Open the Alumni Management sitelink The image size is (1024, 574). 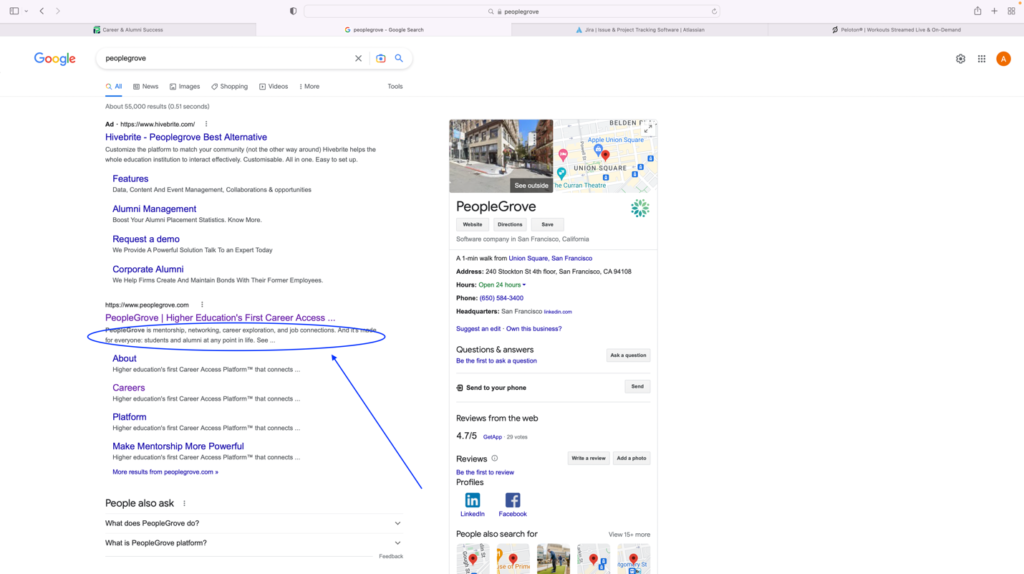click(x=154, y=209)
